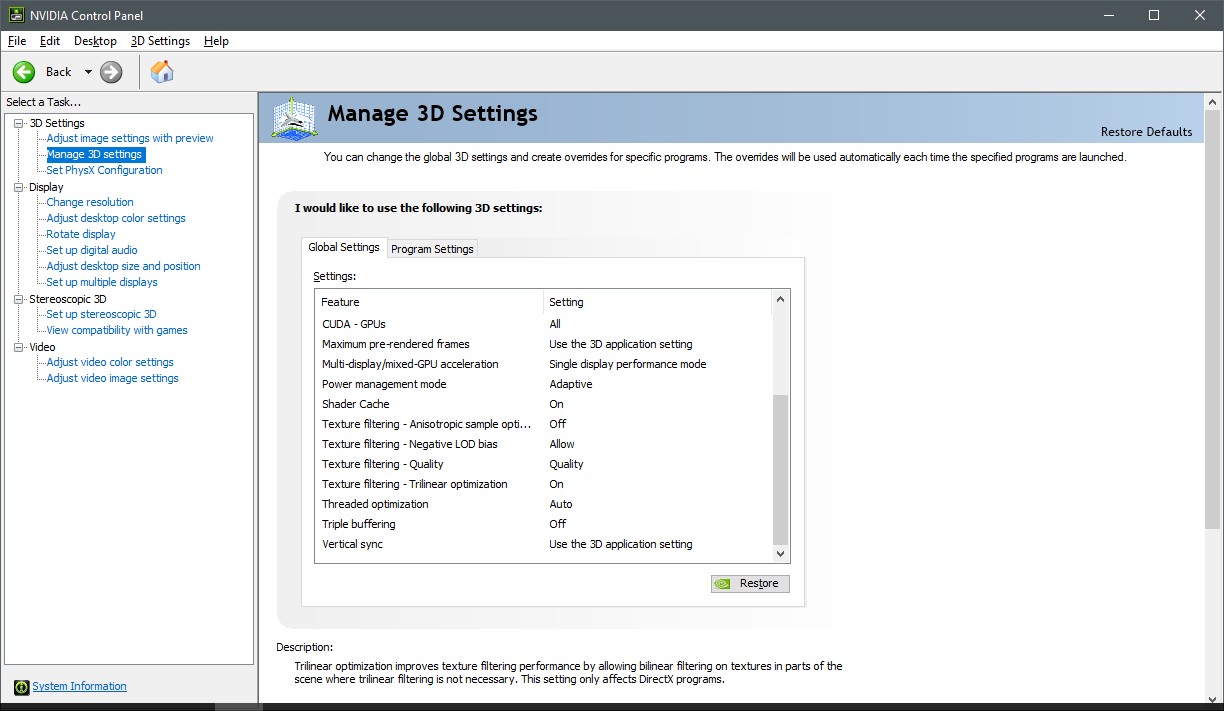Switch to the Global Settings tab
The width and height of the screenshot is (1224, 711).
pos(344,247)
